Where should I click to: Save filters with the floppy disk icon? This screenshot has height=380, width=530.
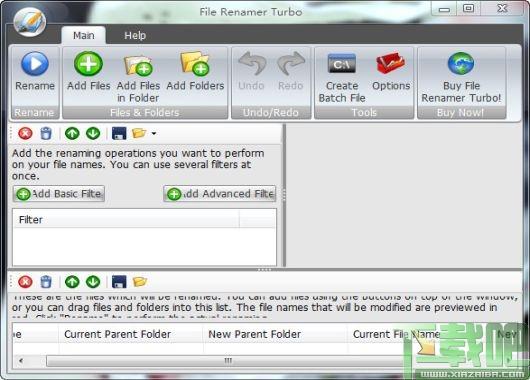(119, 133)
